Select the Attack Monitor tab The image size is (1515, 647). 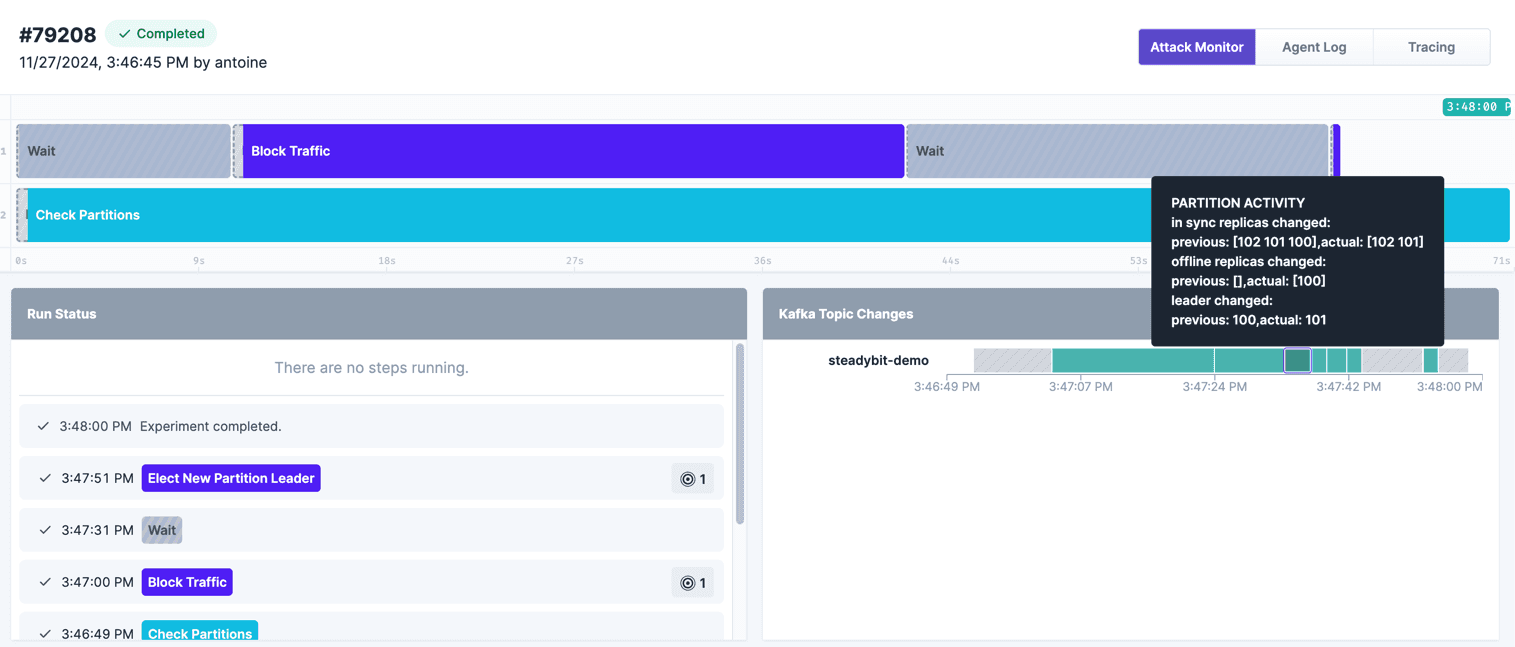pyautogui.click(x=1196, y=46)
